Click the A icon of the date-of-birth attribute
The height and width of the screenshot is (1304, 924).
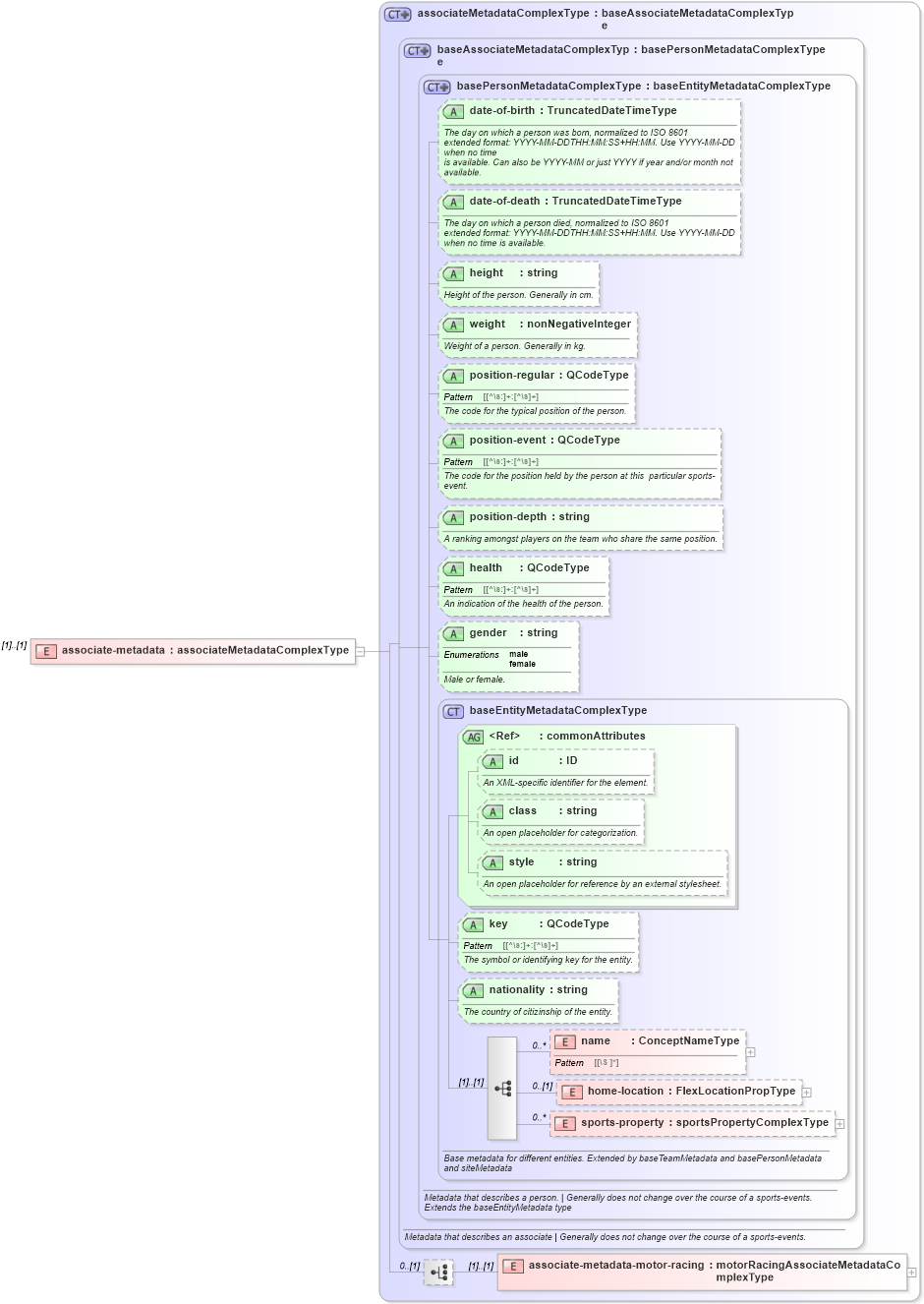453,111
